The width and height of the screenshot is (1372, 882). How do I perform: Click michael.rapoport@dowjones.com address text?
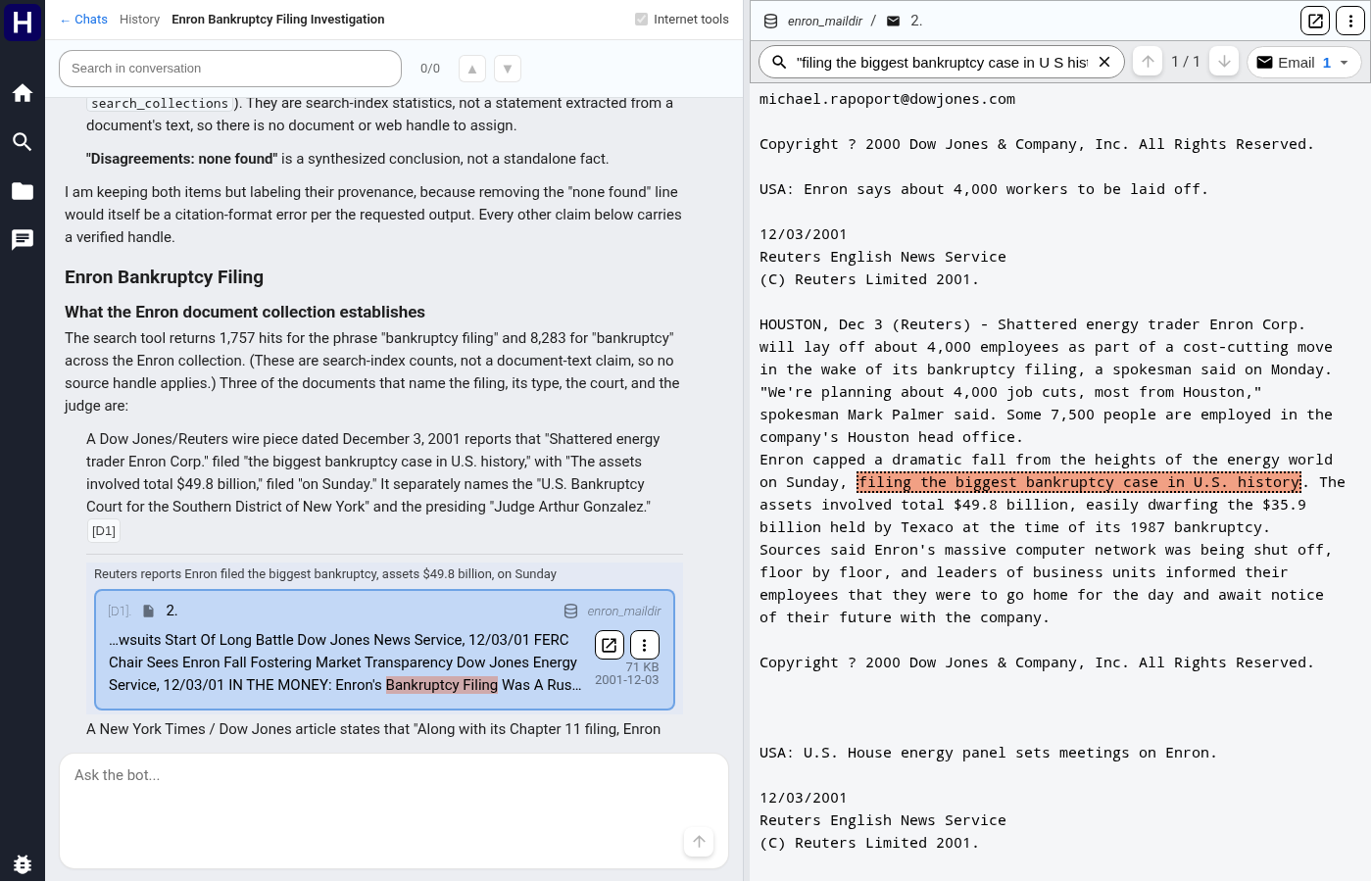[888, 99]
